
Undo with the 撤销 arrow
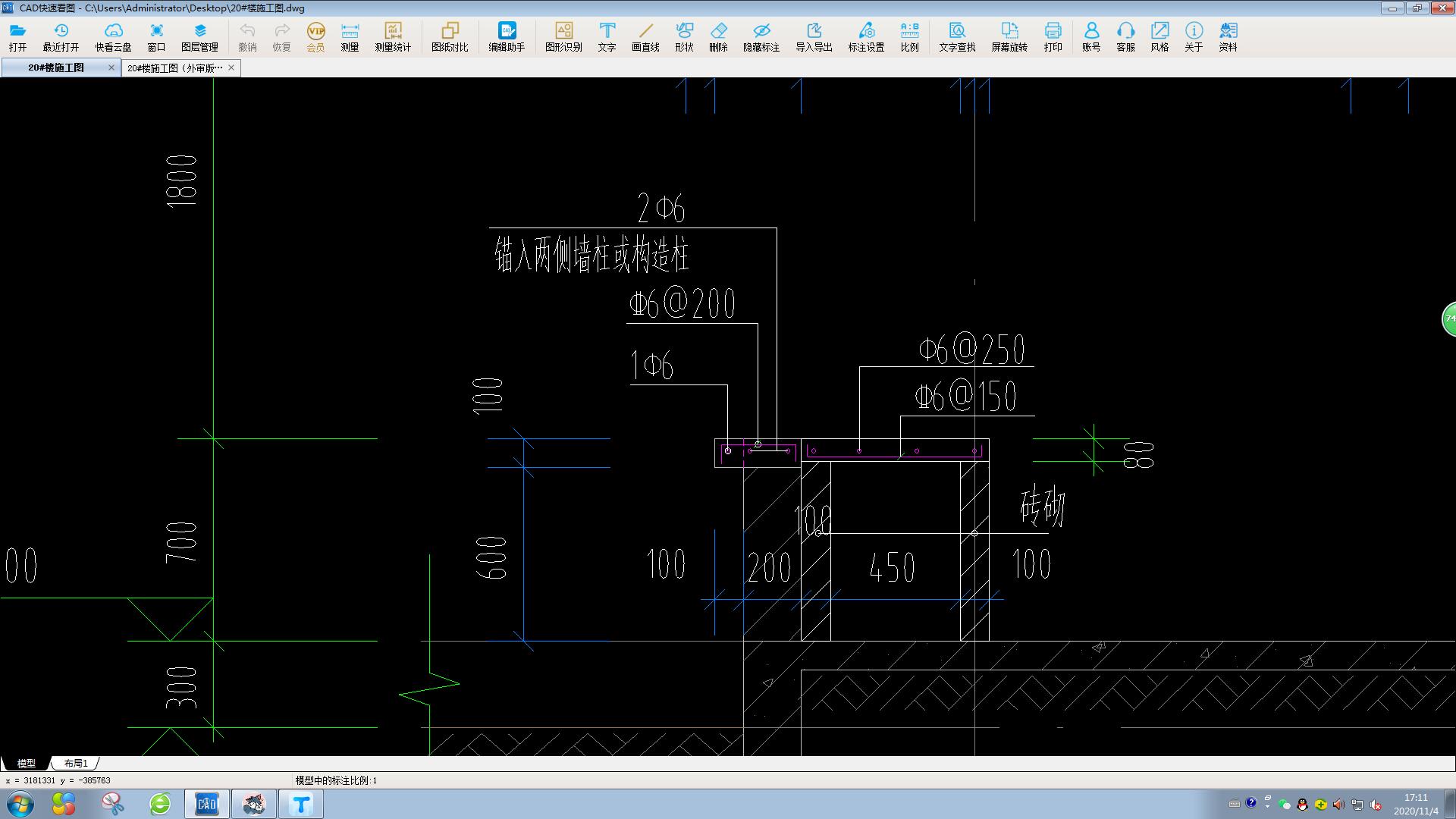coord(247,36)
